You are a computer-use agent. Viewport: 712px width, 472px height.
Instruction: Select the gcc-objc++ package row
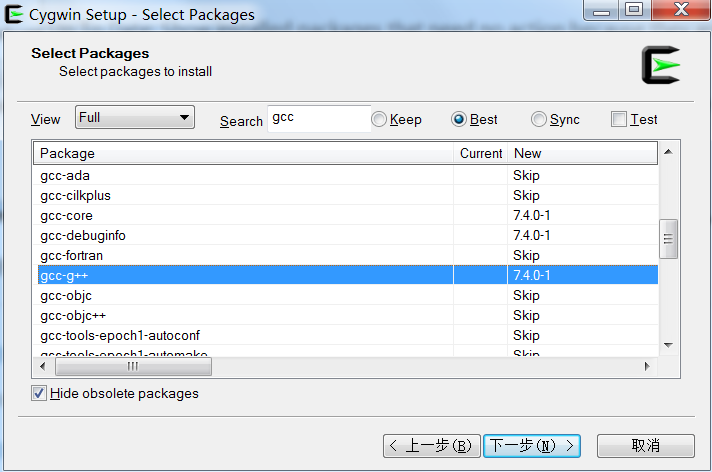click(346, 315)
